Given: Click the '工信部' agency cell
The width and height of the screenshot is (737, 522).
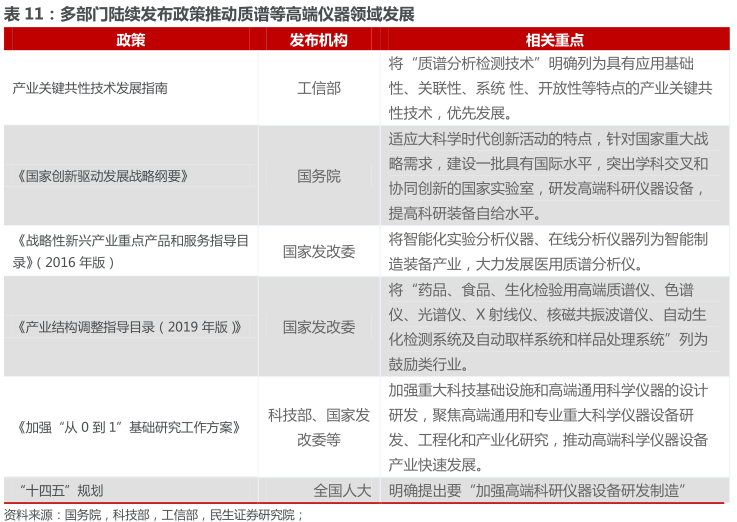Looking at the screenshot, I should 319,88.
